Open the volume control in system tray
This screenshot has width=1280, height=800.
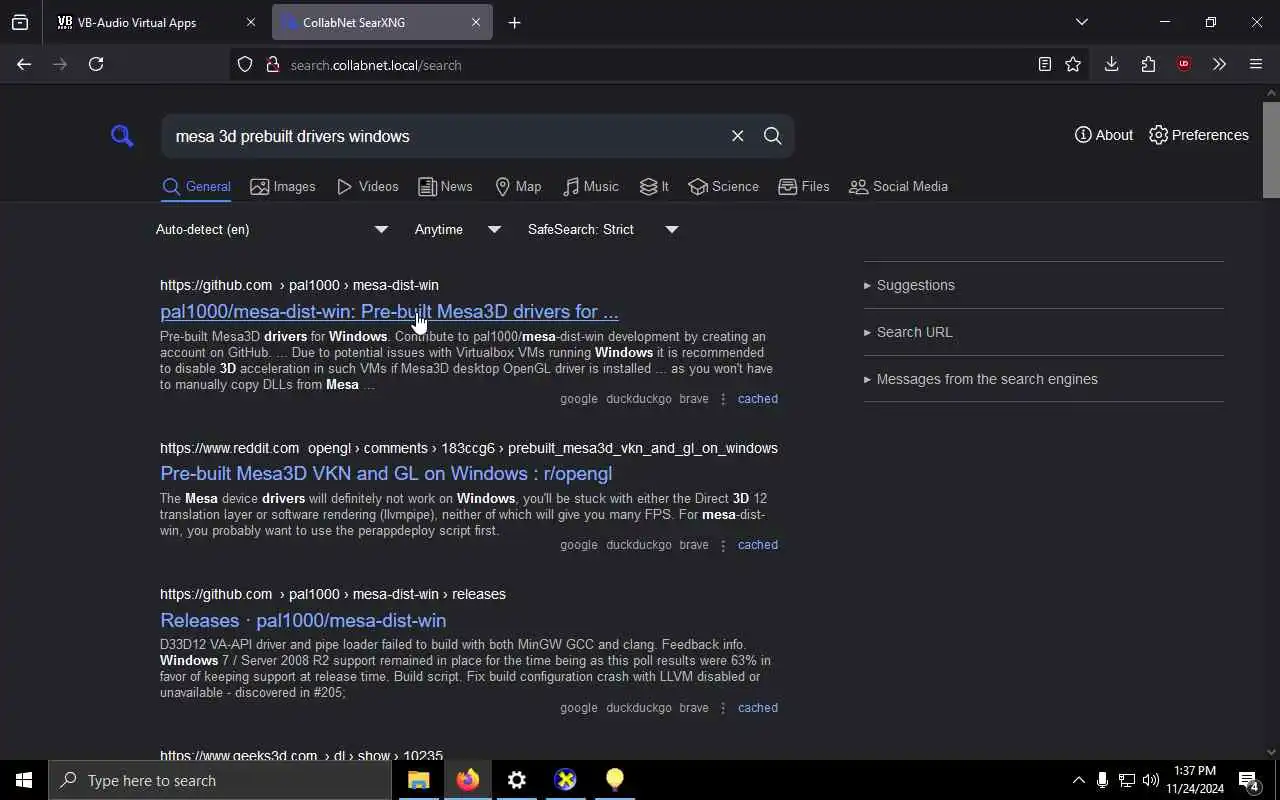(x=1151, y=780)
